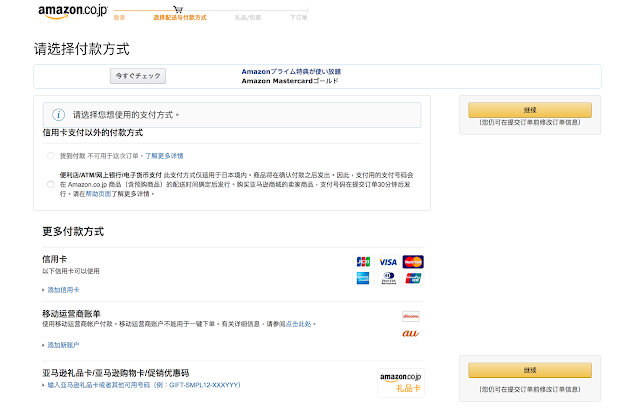Open the 了解更多详情 link for cash on delivery
640x408 pixels.
tap(164, 155)
